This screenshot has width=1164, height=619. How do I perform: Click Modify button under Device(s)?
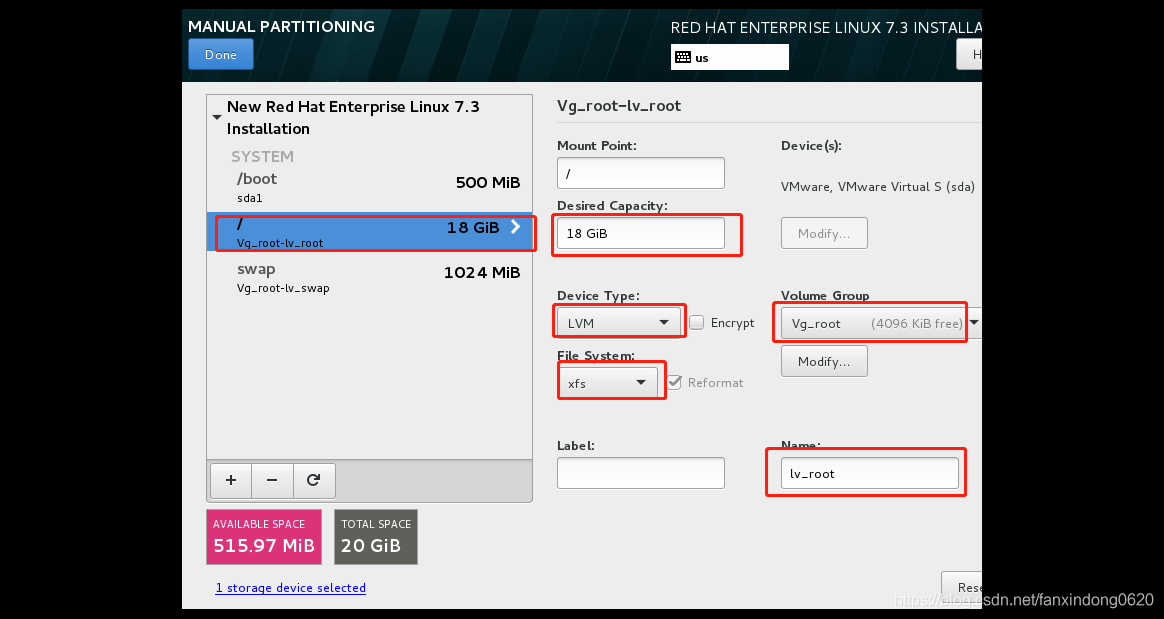point(824,233)
